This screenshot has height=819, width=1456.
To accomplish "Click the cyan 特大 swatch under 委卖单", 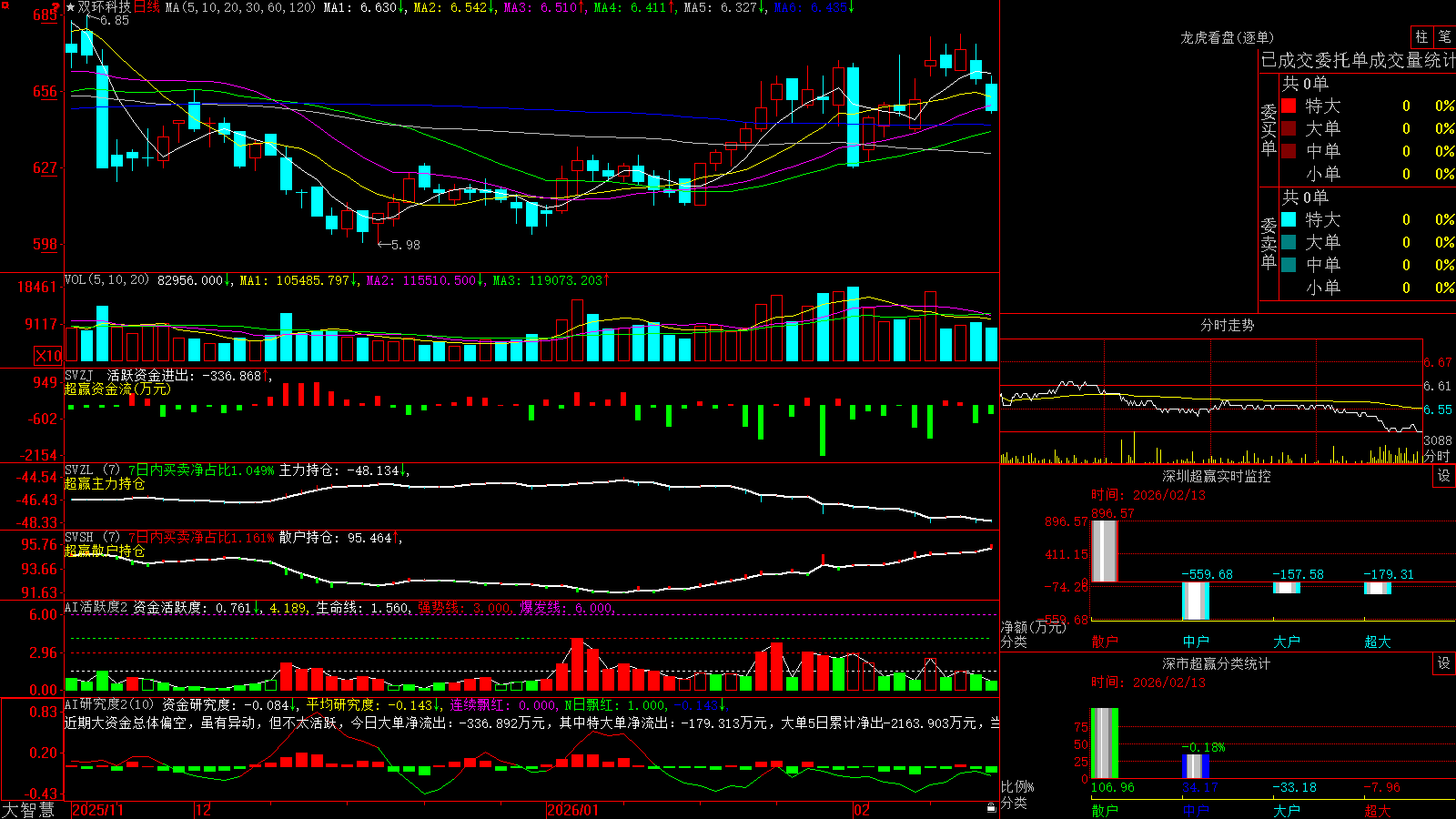I will [x=1289, y=219].
